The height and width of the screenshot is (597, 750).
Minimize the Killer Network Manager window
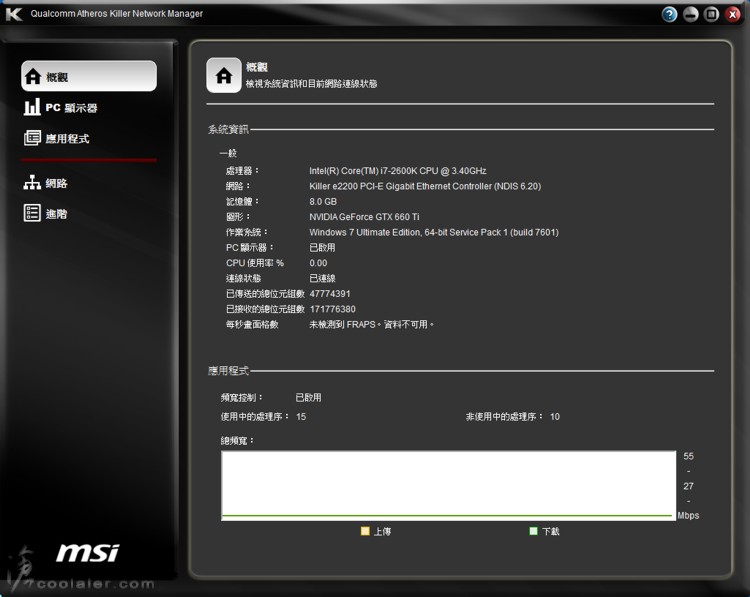point(691,14)
